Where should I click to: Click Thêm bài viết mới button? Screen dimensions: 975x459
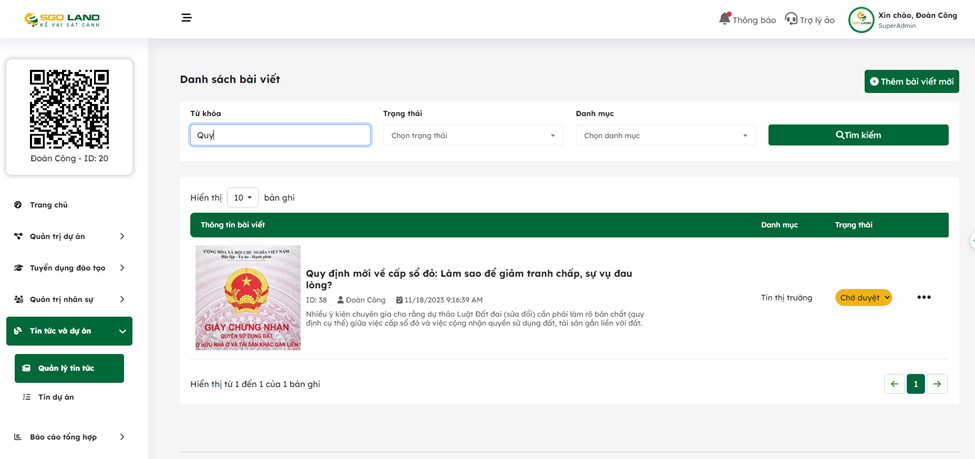click(x=911, y=81)
